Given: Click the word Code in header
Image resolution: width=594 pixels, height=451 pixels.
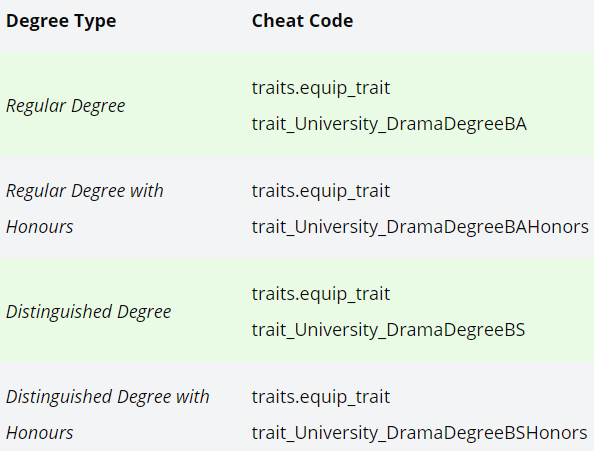Looking at the screenshot, I should pyautogui.click(x=328, y=20).
